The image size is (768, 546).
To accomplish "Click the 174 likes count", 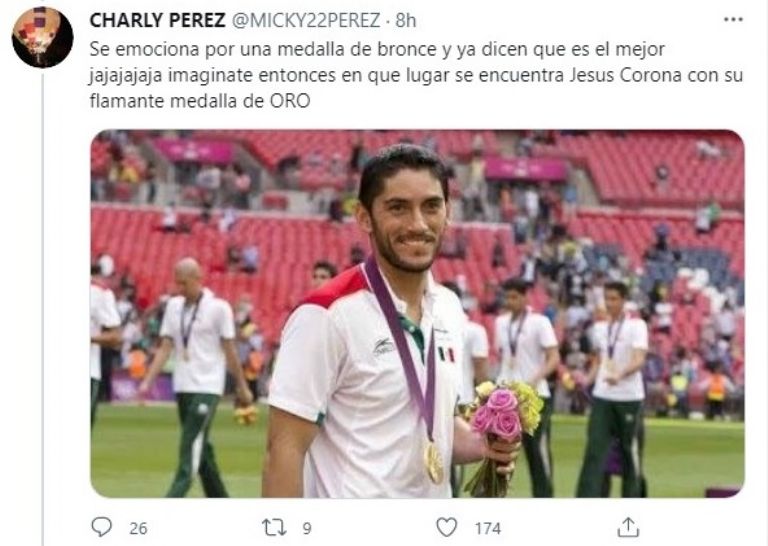I will click(x=487, y=528).
